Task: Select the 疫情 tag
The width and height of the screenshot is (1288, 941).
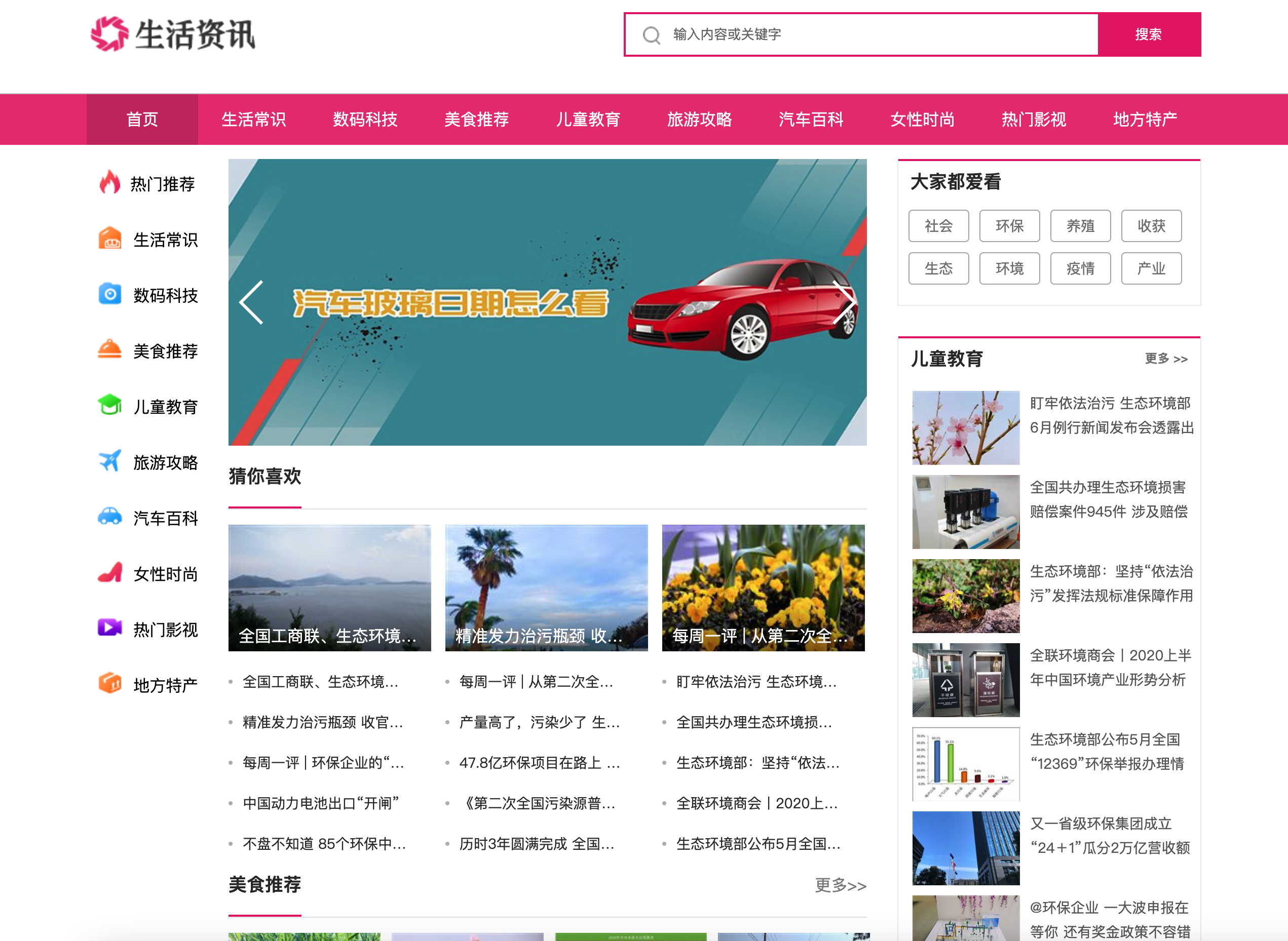Action: (x=1081, y=268)
